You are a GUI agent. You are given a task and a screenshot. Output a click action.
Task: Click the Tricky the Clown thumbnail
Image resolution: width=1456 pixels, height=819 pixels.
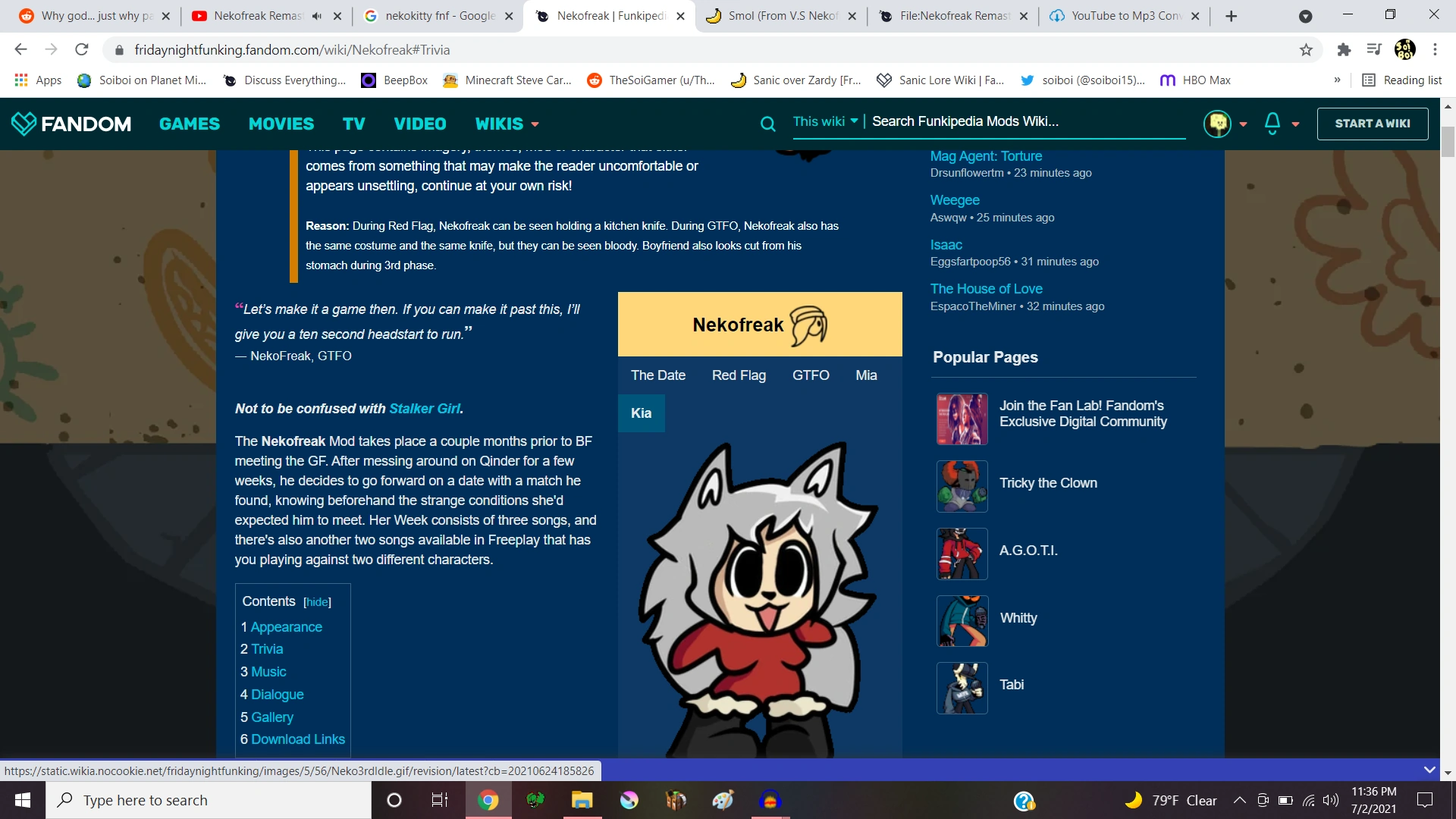click(962, 486)
